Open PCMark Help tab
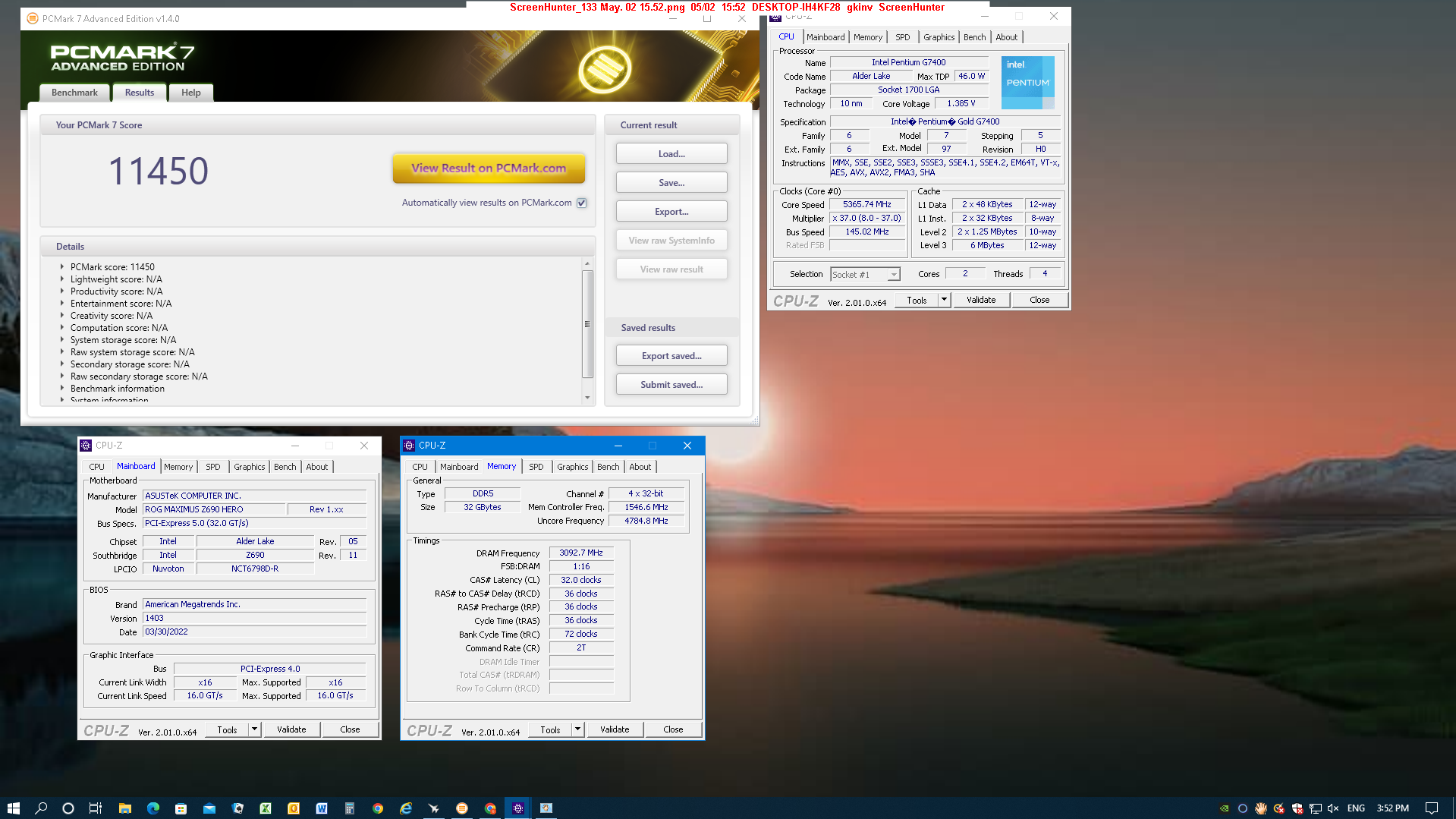The image size is (1456, 819). click(191, 93)
